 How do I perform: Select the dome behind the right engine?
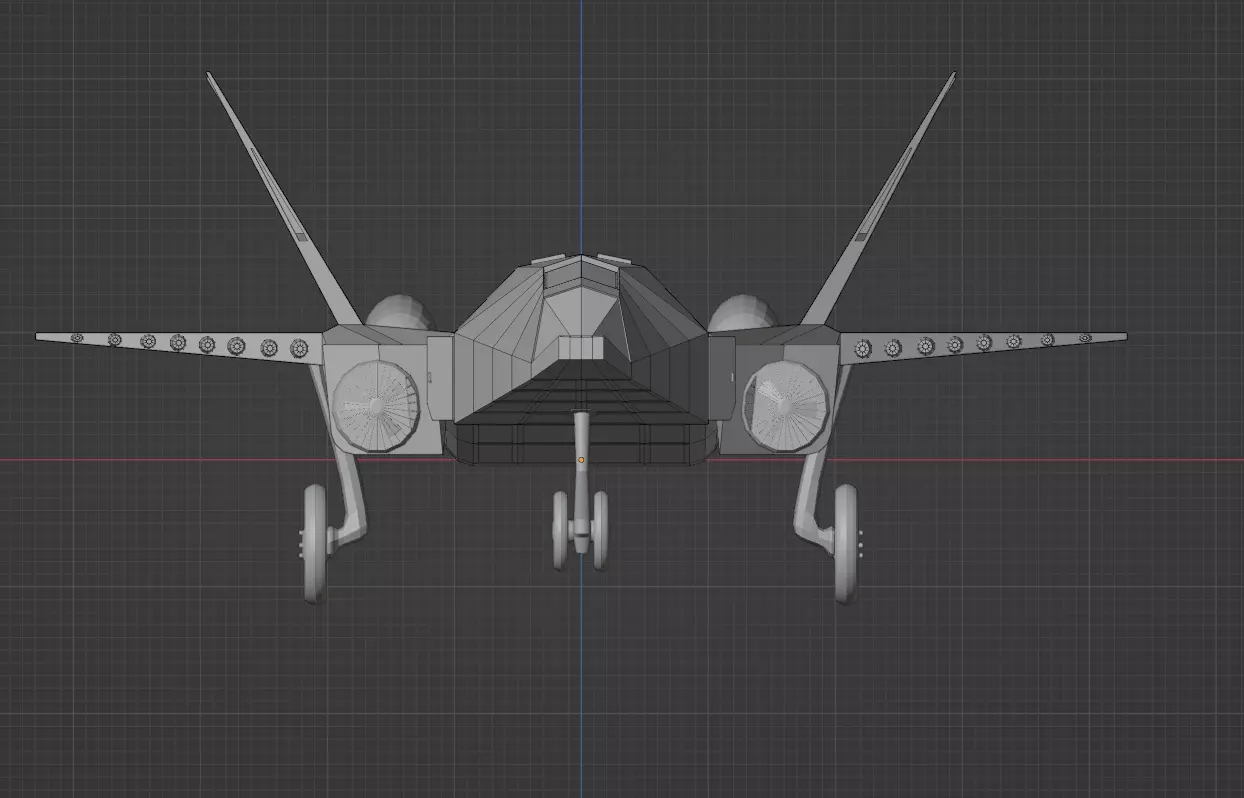coord(743,313)
